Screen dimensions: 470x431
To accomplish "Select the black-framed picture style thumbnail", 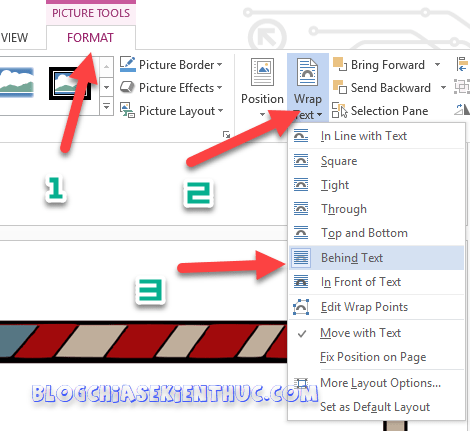I will point(70,83).
